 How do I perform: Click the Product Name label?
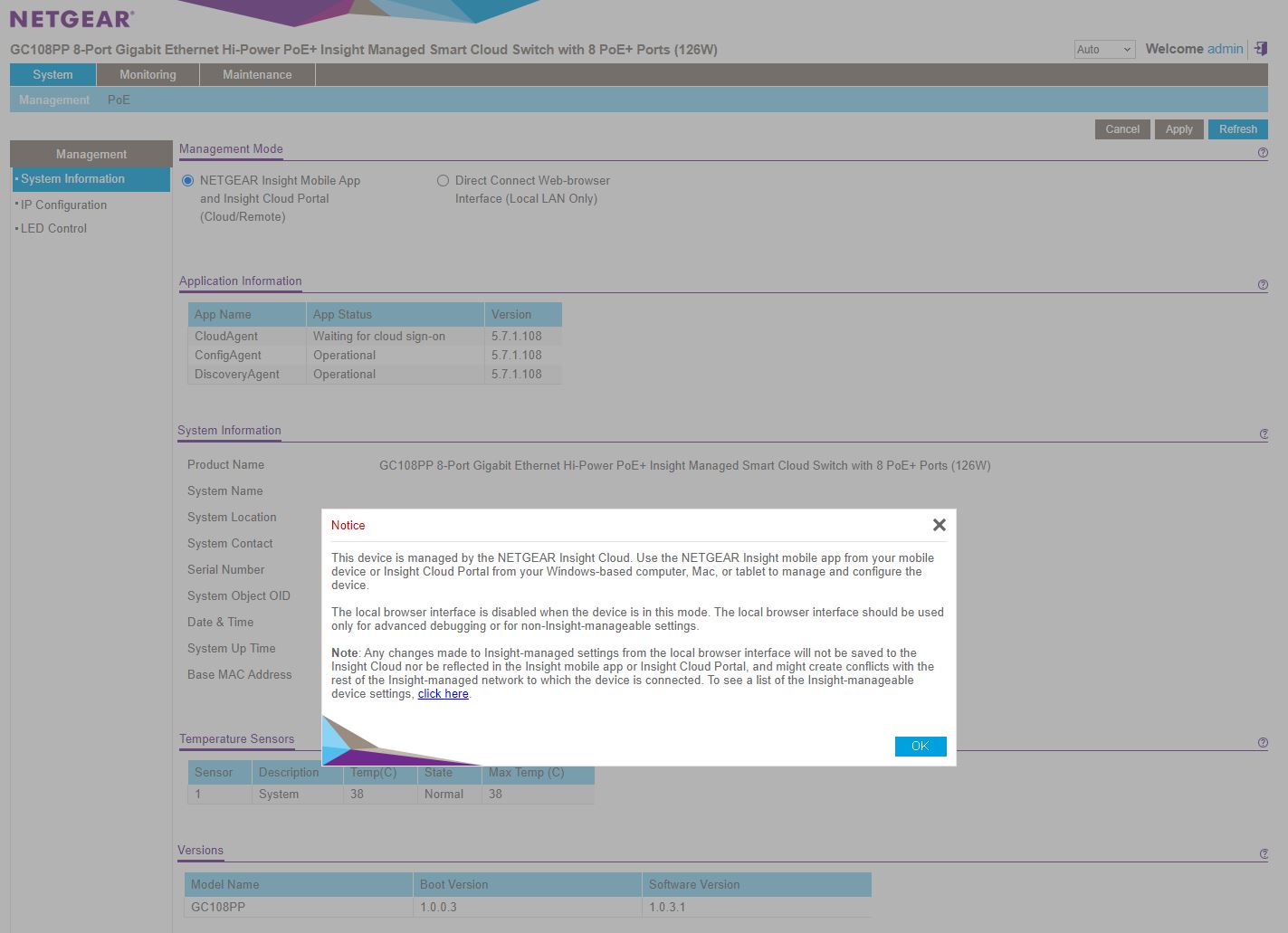225,465
